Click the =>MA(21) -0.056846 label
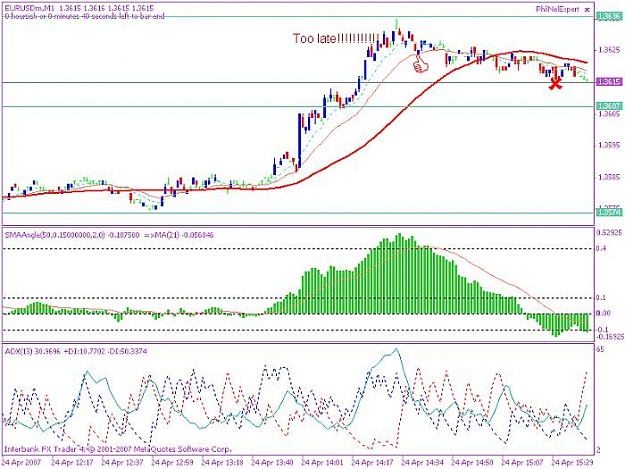625x469 pixels. coord(179,235)
